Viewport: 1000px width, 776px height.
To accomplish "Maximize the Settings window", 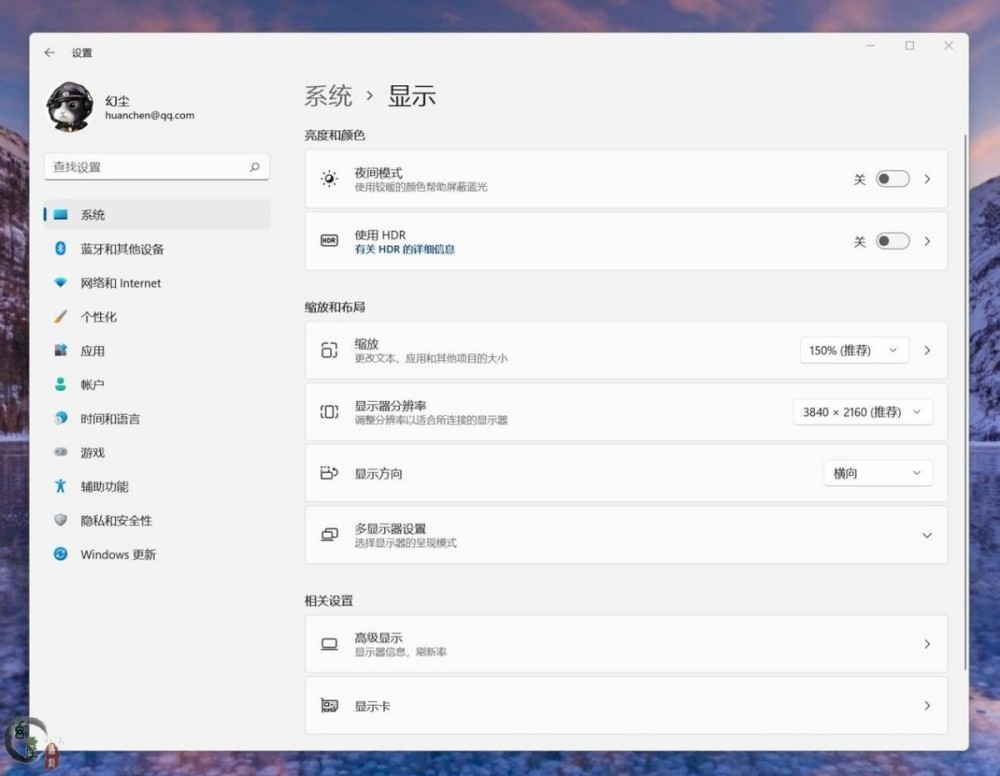I will [909, 45].
